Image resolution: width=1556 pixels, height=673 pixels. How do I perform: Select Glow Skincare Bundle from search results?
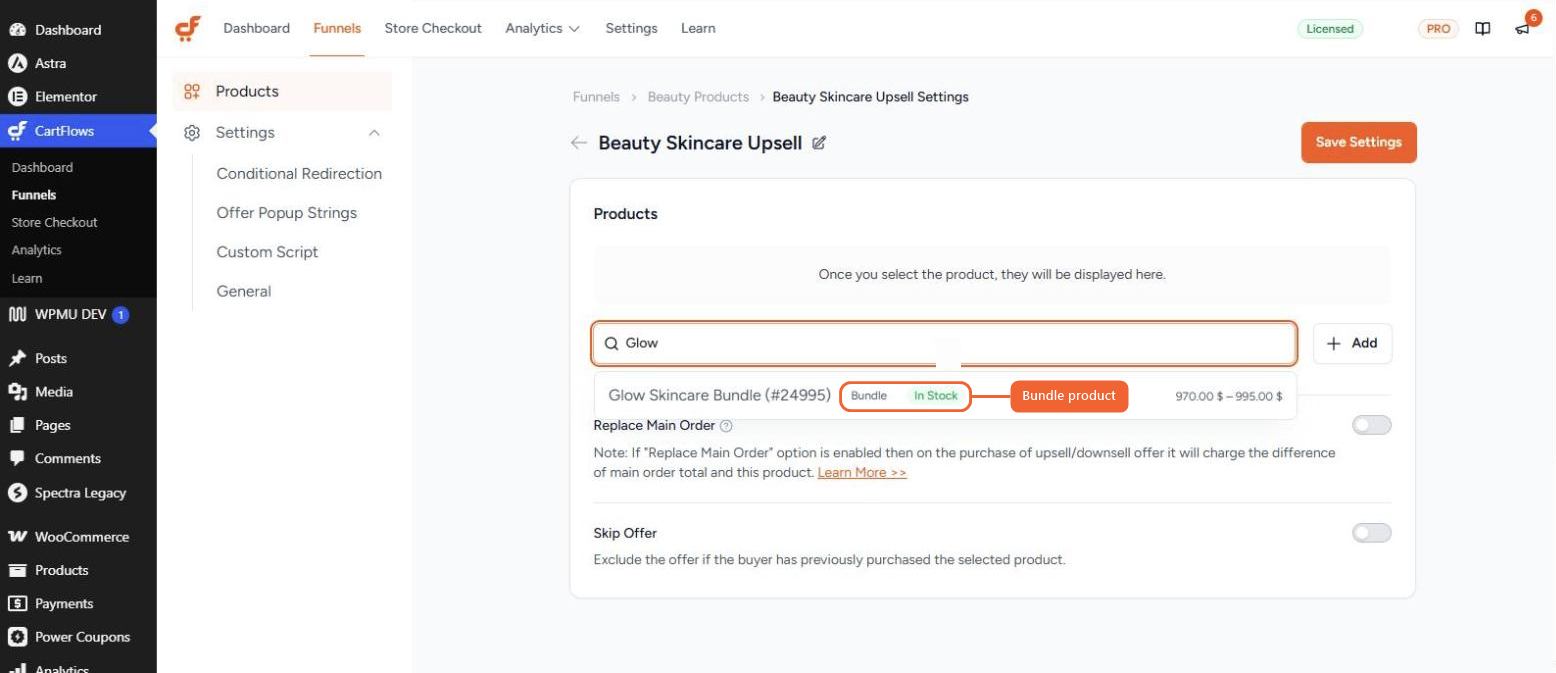[945, 396]
